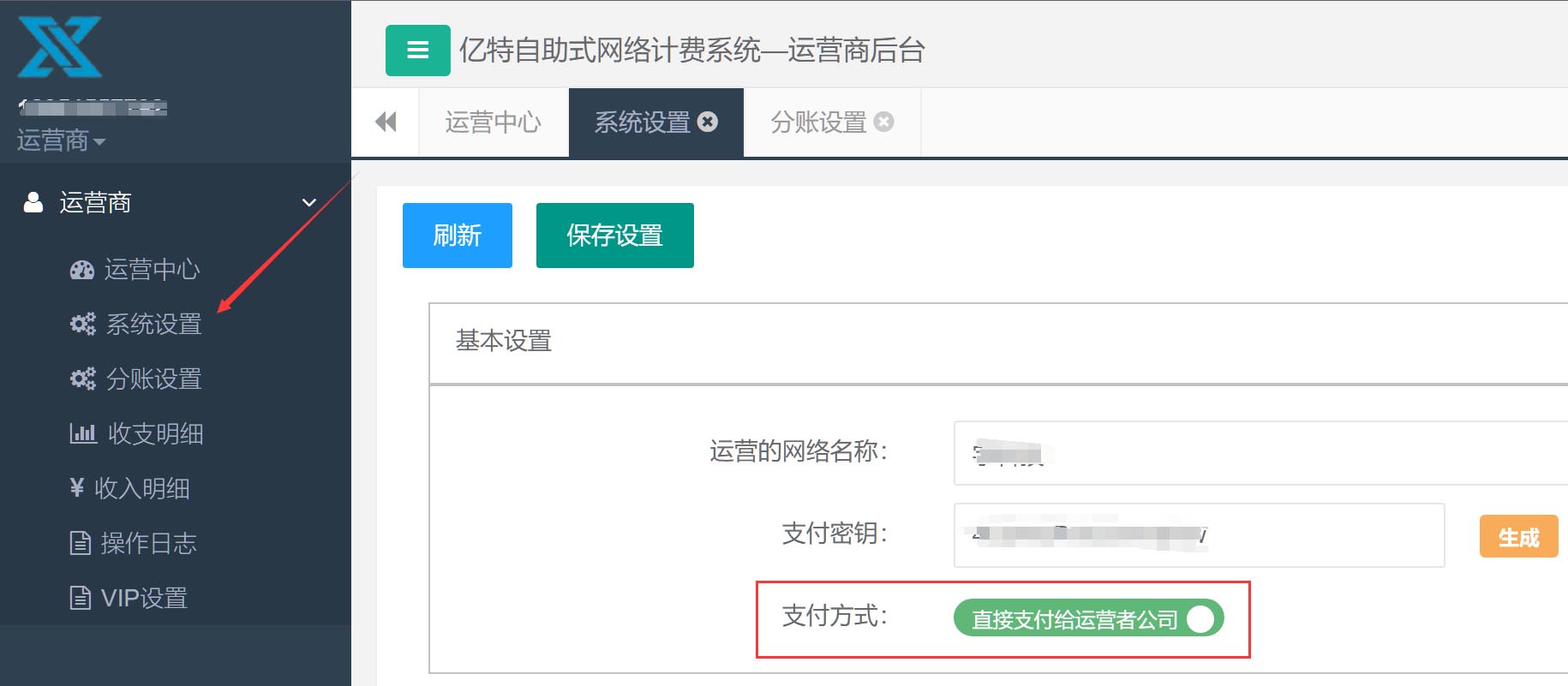
Task: Click the green hamburger menu button
Action: coord(417,51)
